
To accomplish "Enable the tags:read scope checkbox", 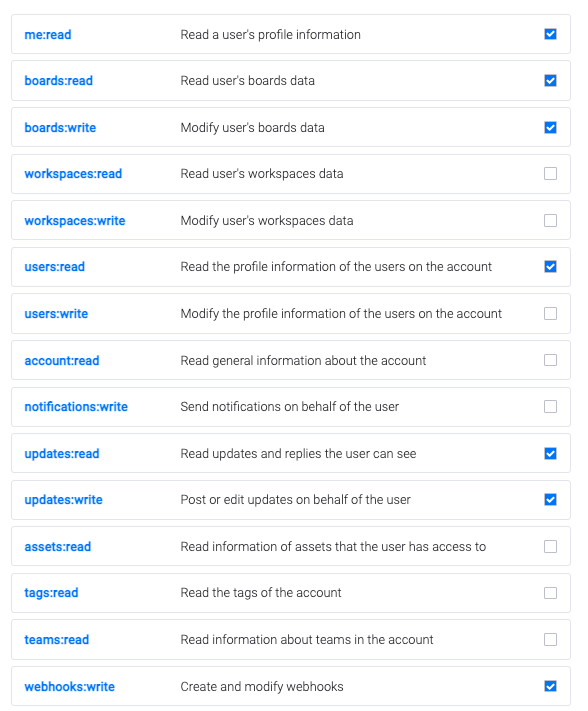I will pyautogui.click(x=550, y=593).
